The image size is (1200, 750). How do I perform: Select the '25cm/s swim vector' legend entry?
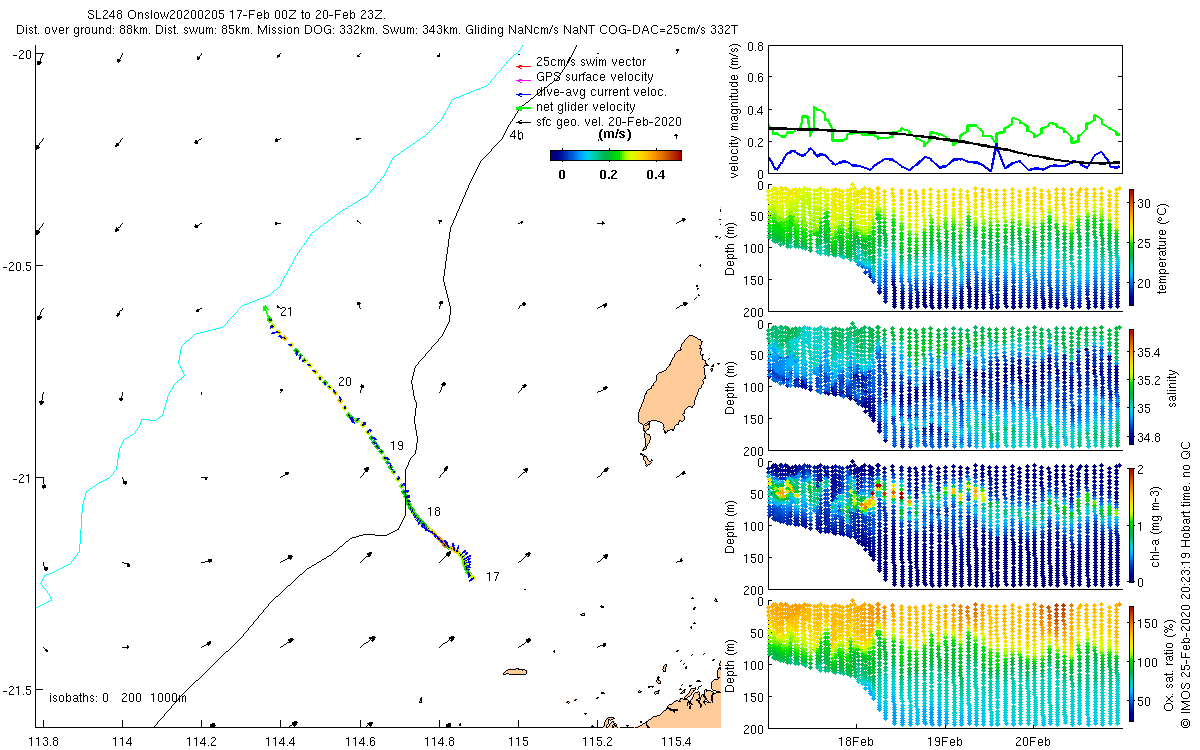(591, 62)
